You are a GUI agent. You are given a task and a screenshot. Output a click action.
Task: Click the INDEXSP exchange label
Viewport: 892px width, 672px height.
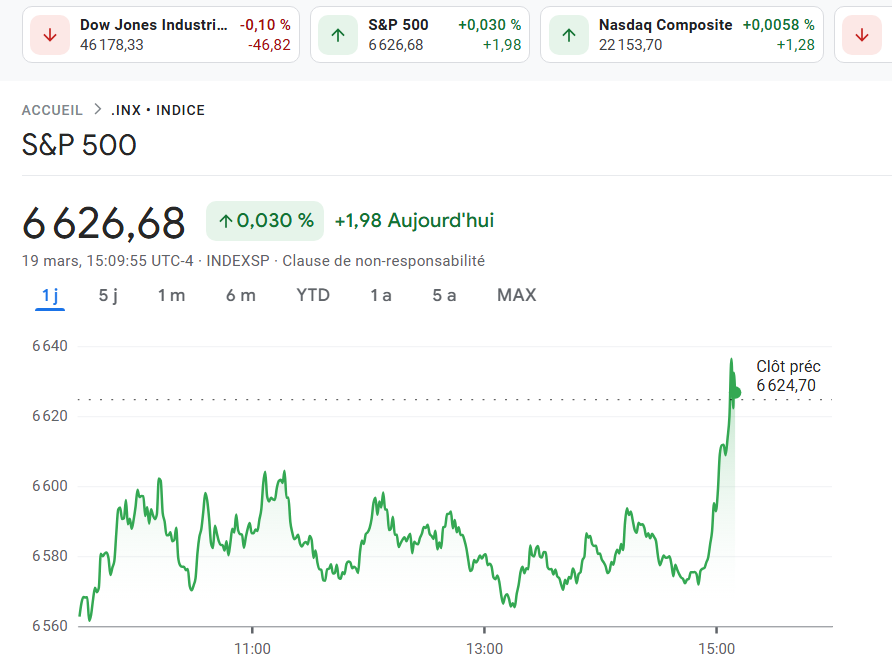[x=238, y=261]
